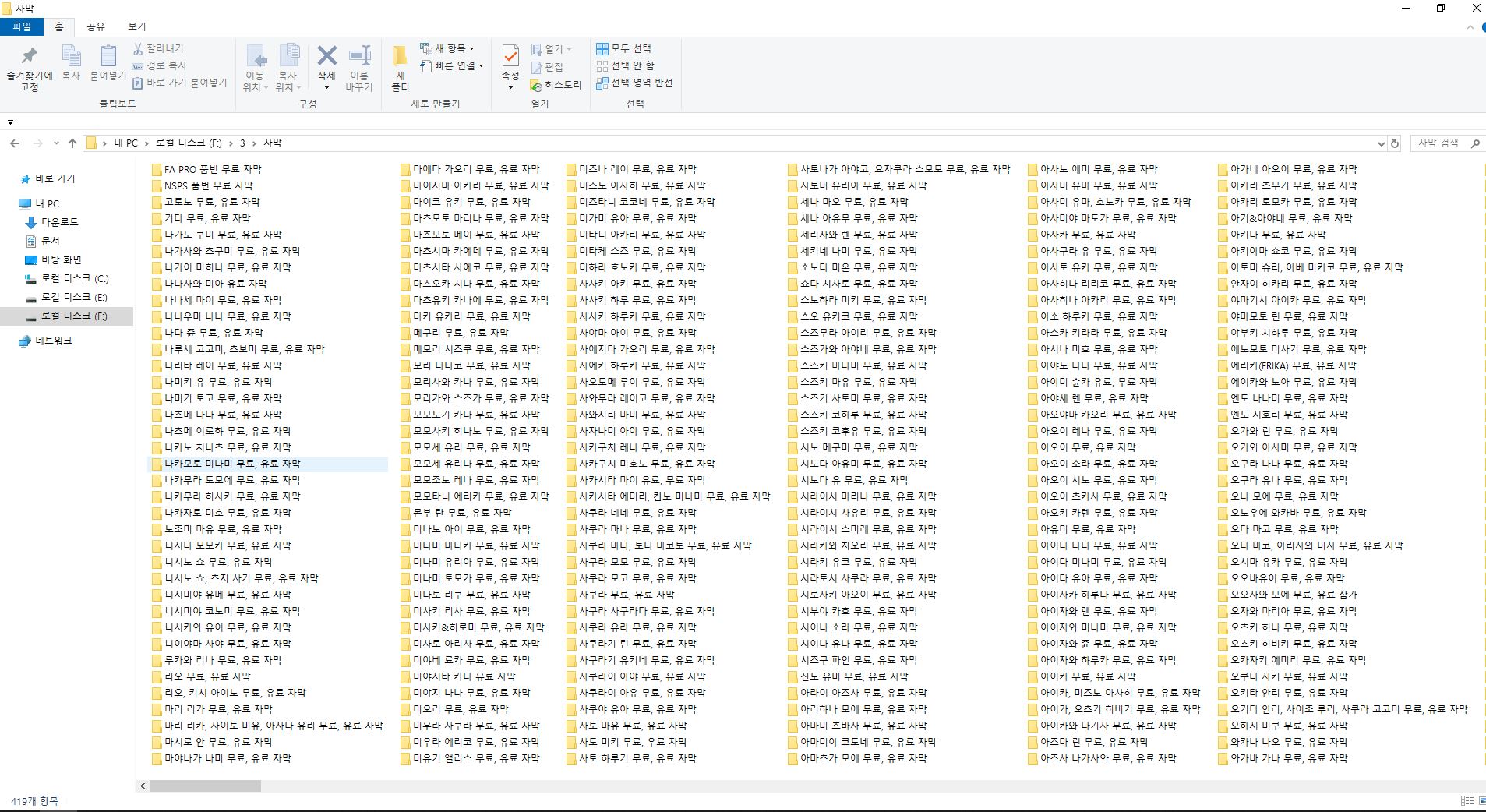Click the 3 breadcrumb in address bar

point(242,143)
